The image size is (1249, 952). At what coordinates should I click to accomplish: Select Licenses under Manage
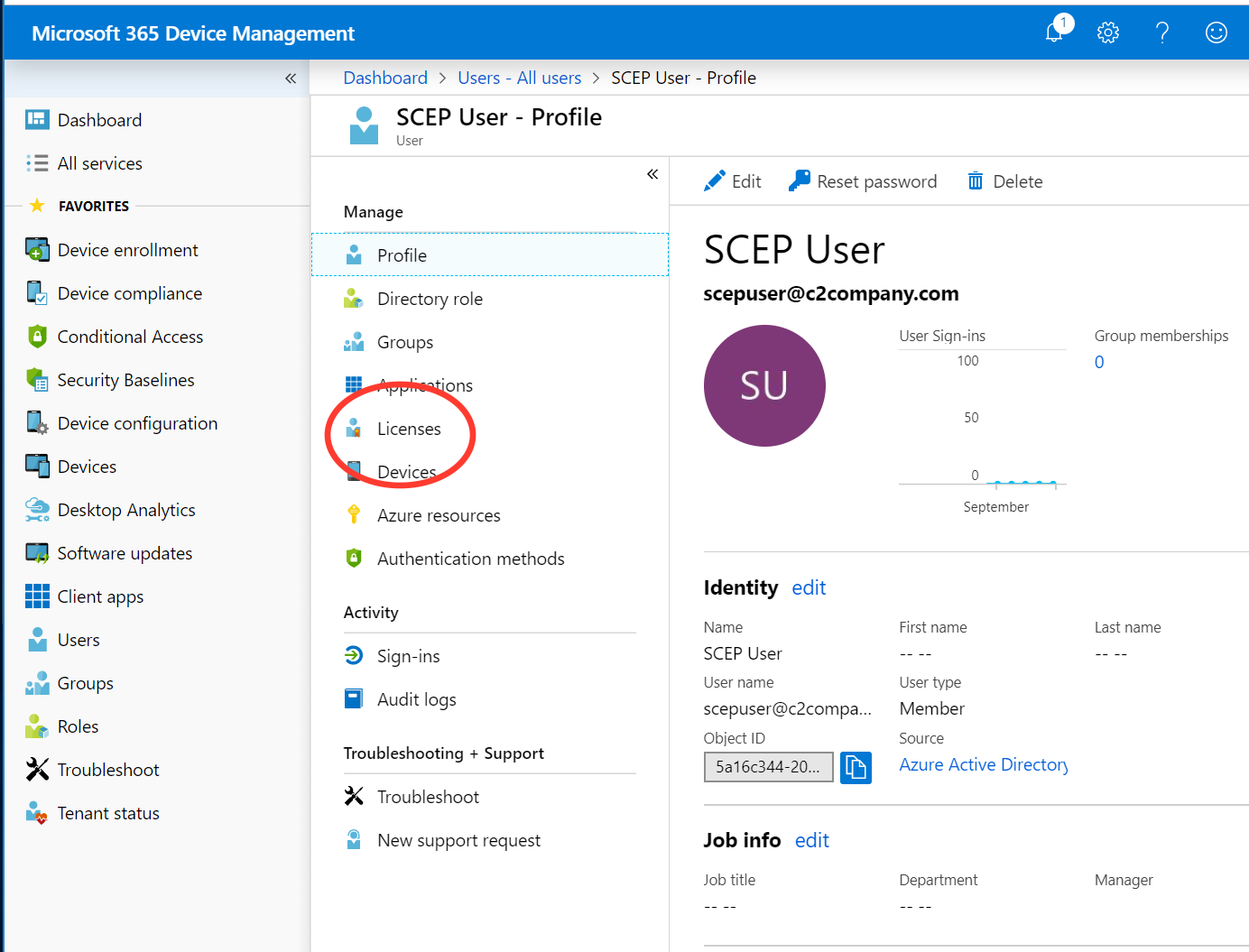(408, 429)
